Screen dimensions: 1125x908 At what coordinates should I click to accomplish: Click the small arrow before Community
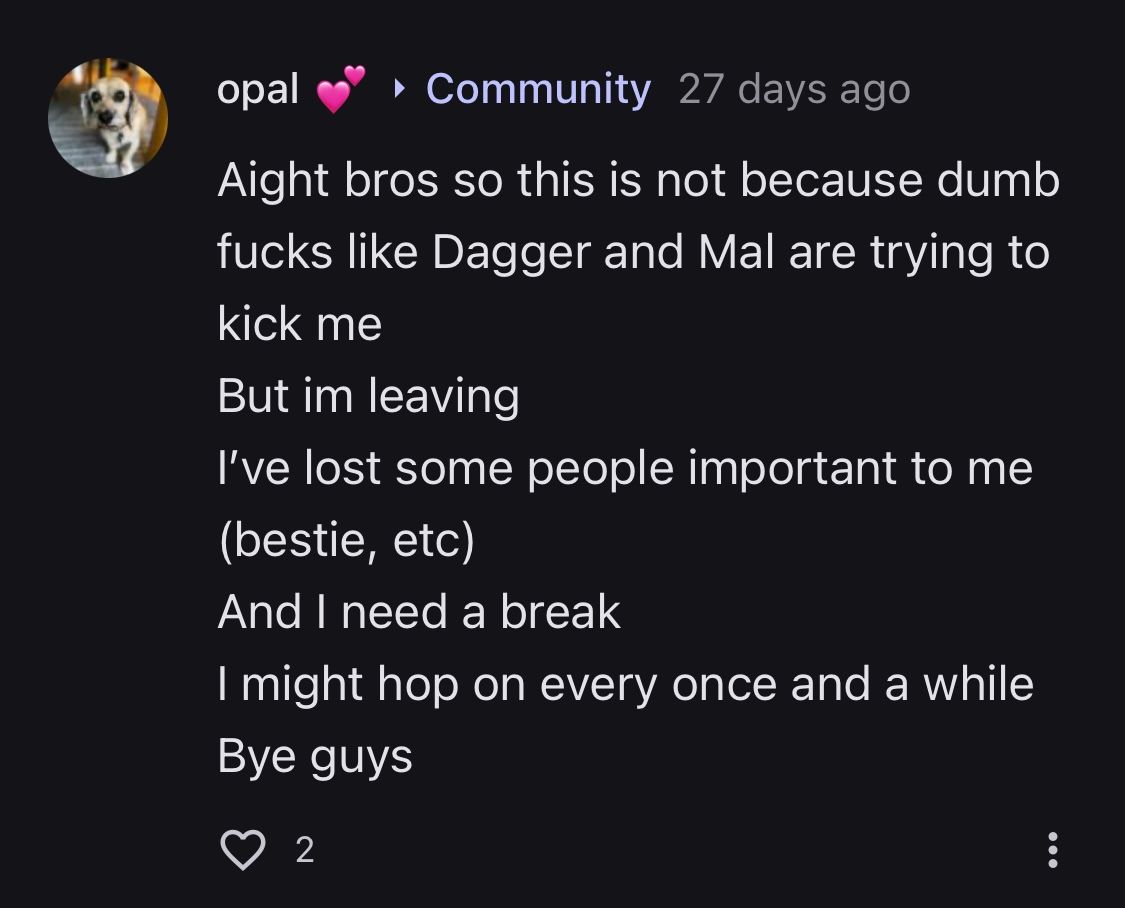pos(400,89)
